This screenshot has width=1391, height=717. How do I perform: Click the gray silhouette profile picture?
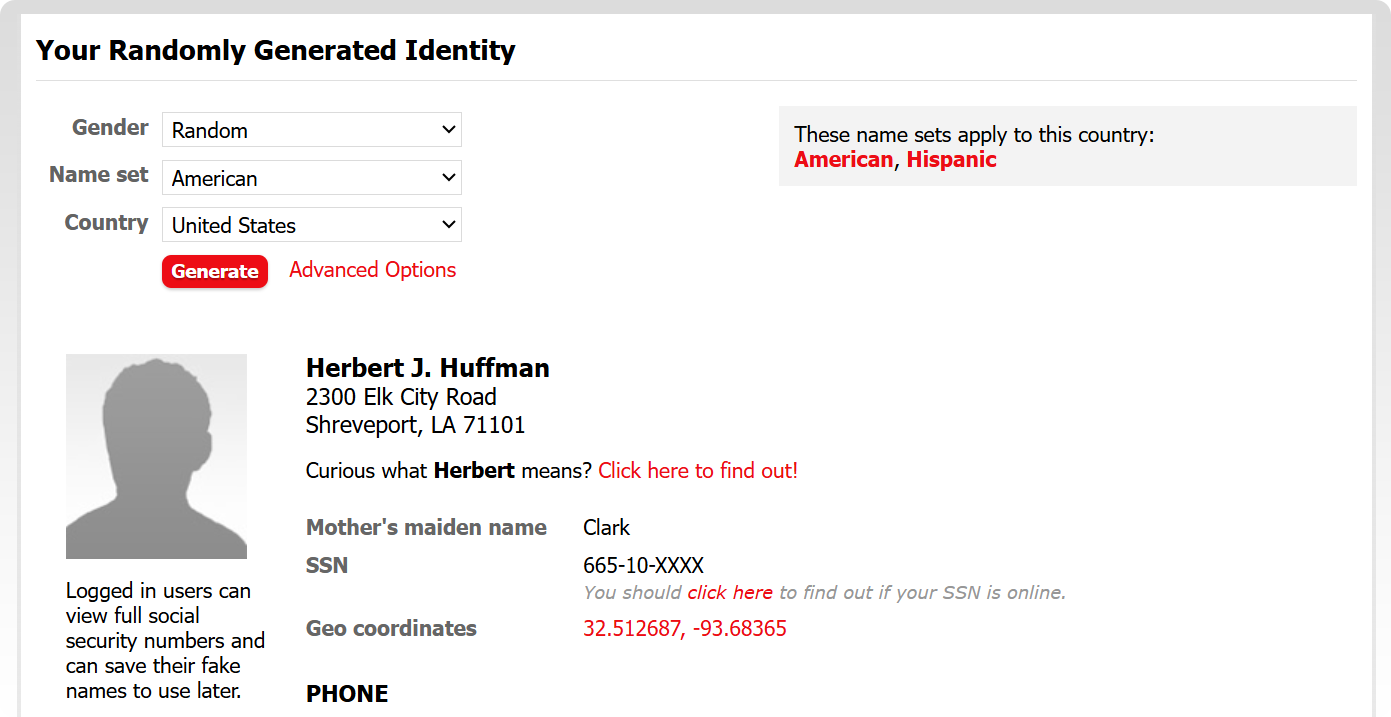(156, 456)
